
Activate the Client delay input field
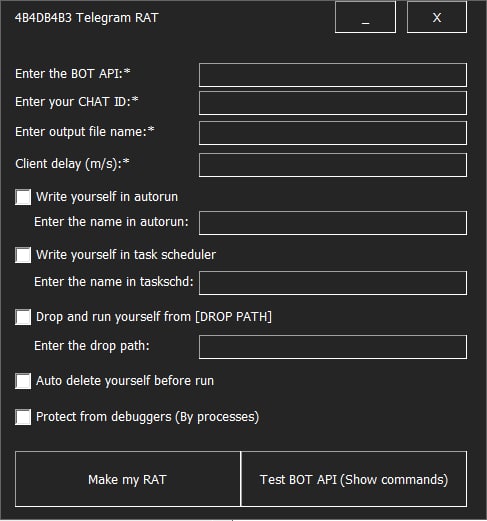pyautogui.click(x=333, y=165)
